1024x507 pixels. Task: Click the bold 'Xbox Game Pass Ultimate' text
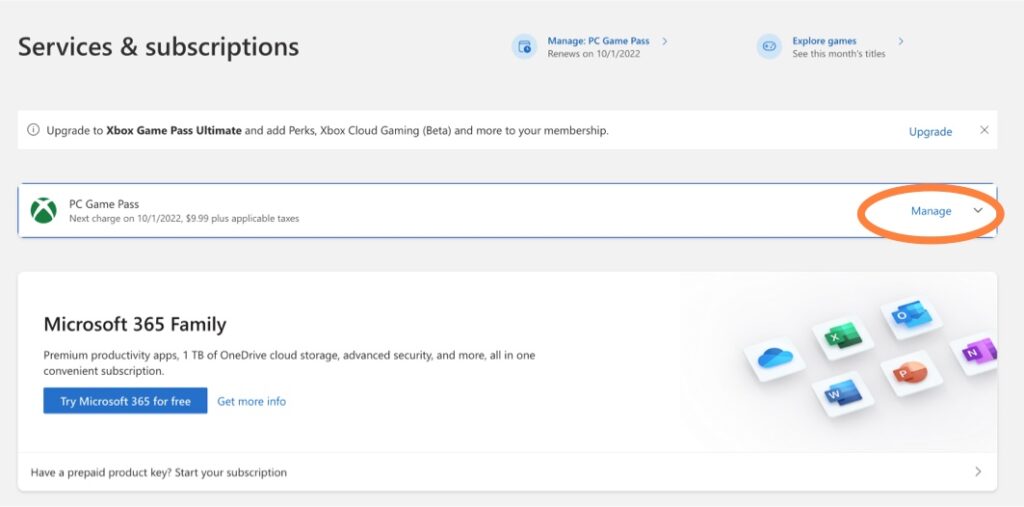pyautogui.click(x=174, y=131)
